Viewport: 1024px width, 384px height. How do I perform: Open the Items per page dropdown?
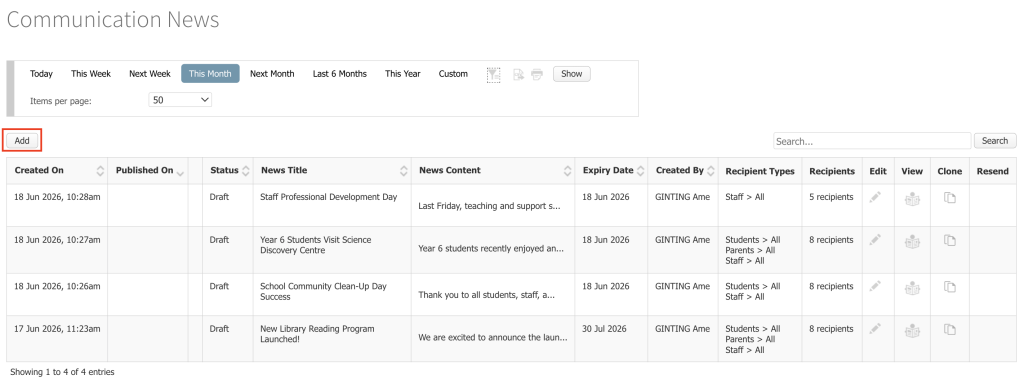coord(180,100)
